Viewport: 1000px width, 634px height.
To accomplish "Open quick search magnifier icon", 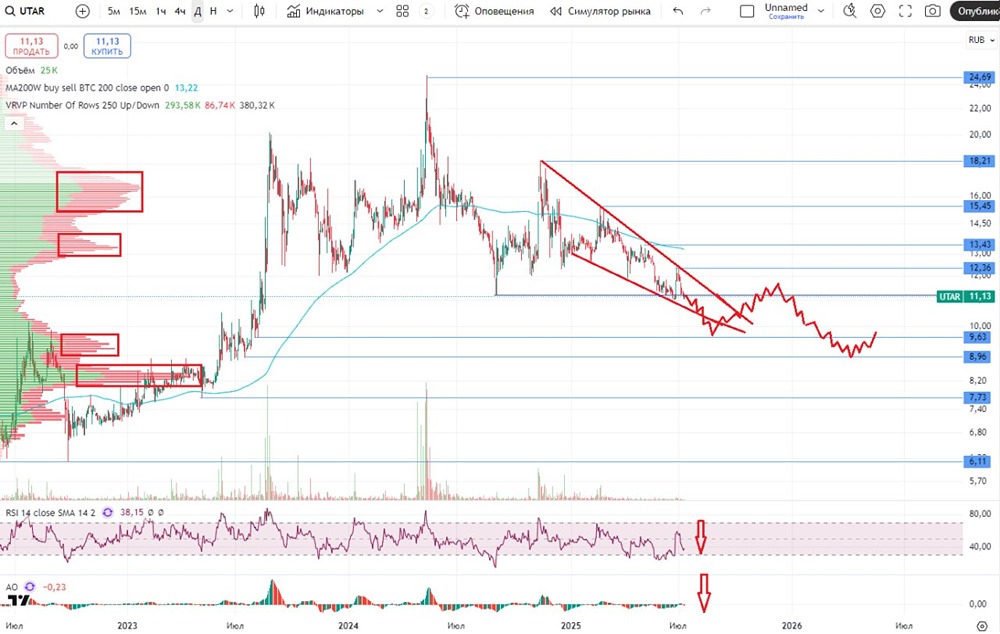I will coord(849,11).
